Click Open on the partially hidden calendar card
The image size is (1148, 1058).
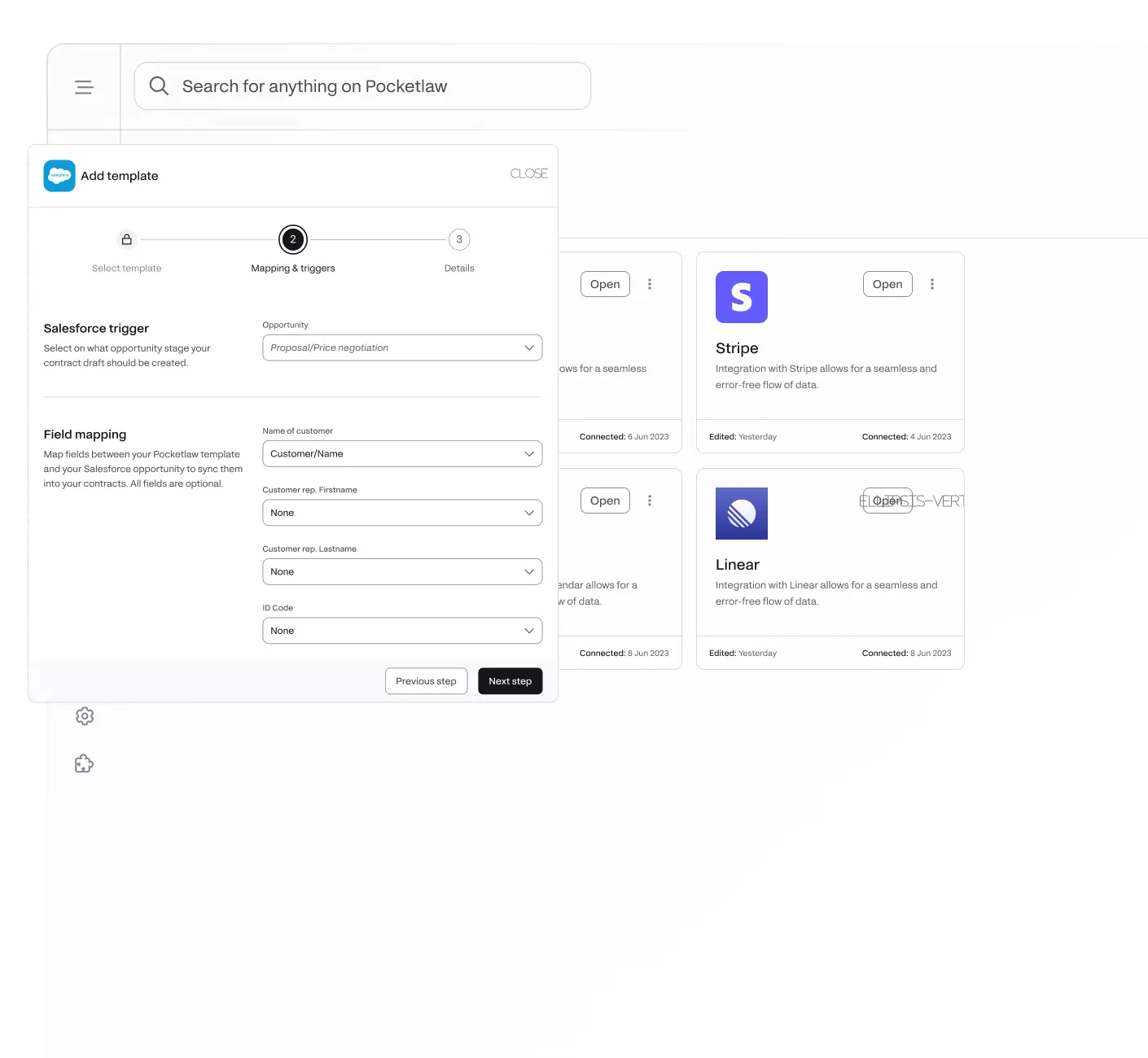pos(605,501)
